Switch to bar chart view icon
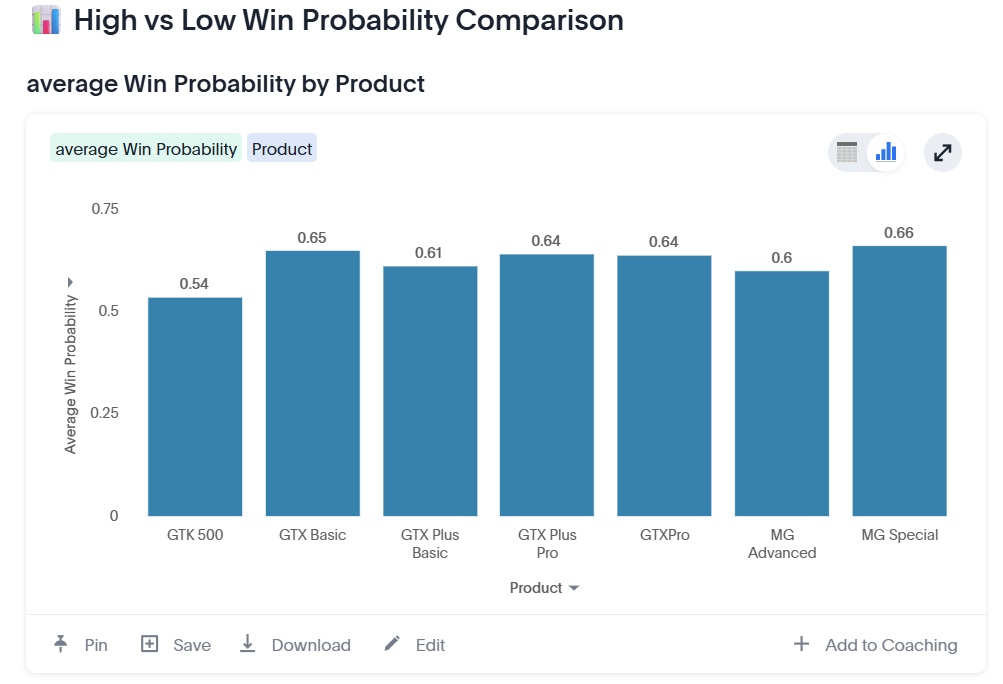 point(886,153)
